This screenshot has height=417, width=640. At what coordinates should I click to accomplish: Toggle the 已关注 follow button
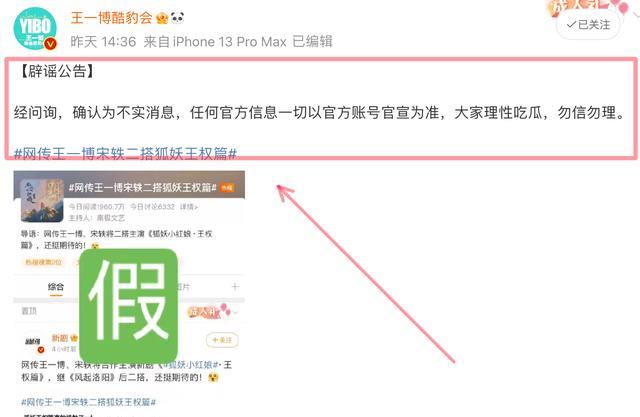588,25
